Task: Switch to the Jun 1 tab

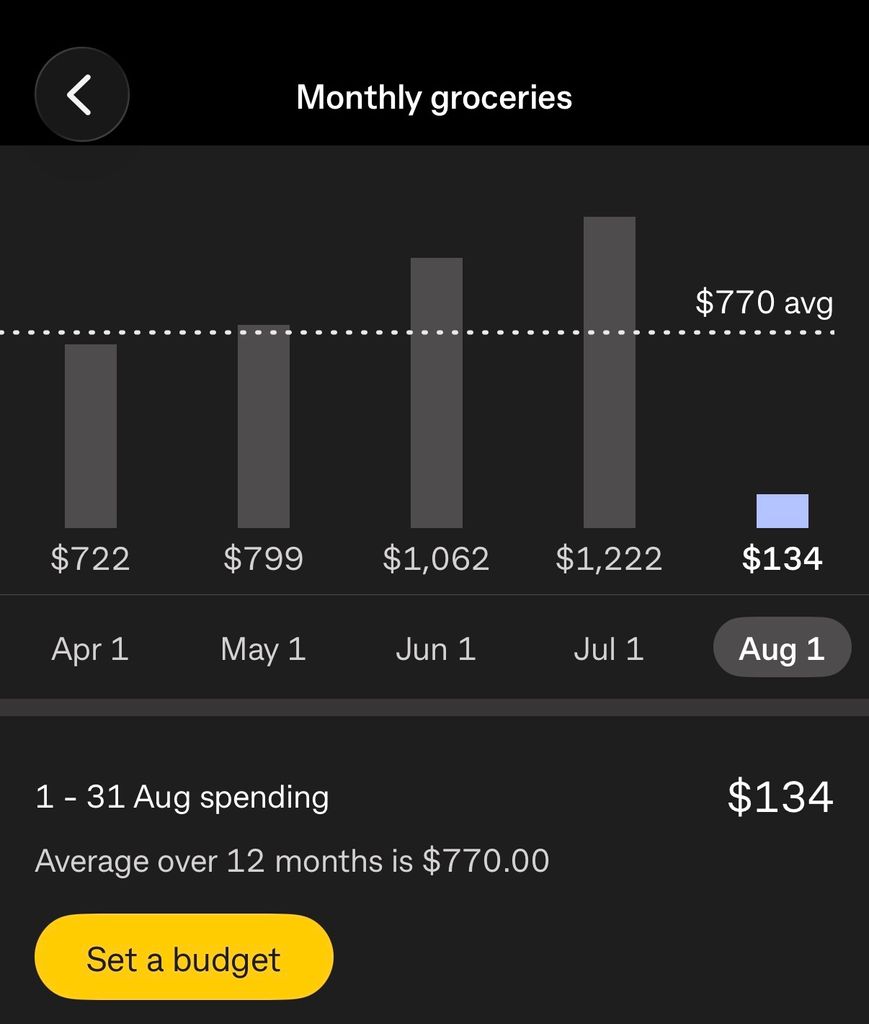Action: point(436,649)
